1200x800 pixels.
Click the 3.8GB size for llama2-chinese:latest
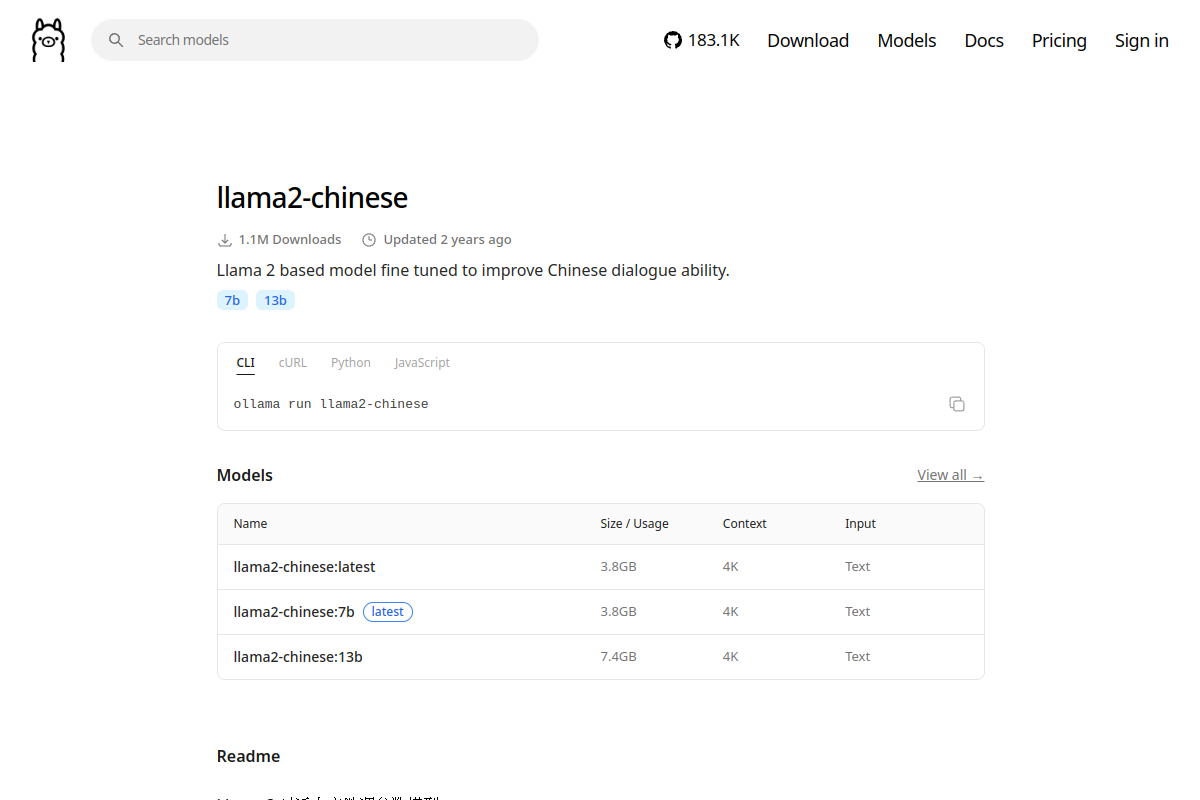[619, 567]
